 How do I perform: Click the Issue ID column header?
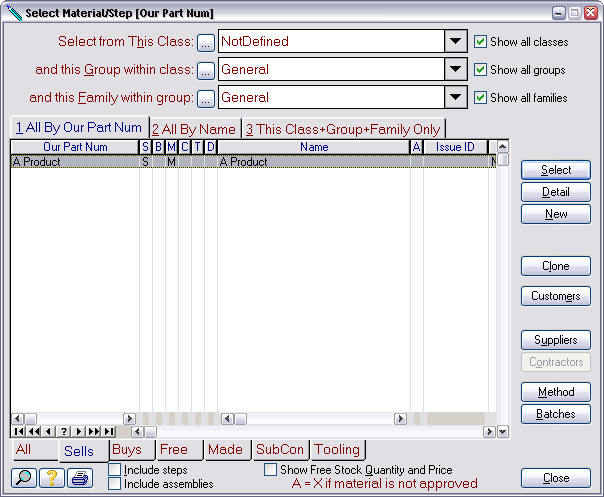pos(455,147)
